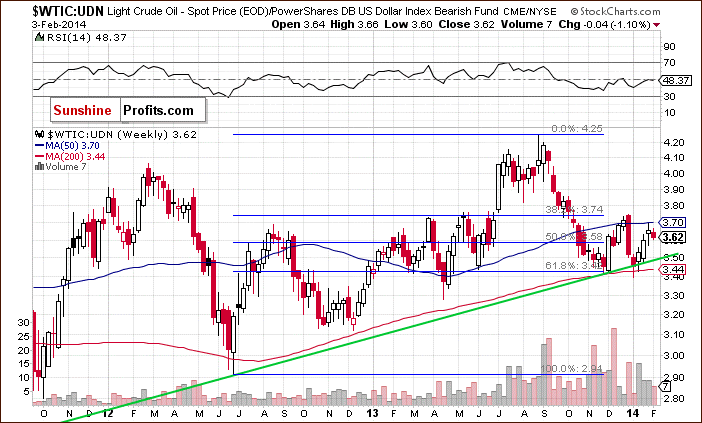This screenshot has width=702, height=423.
Task: Click the 2.80 price axis label
Action: (x=673, y=398)
